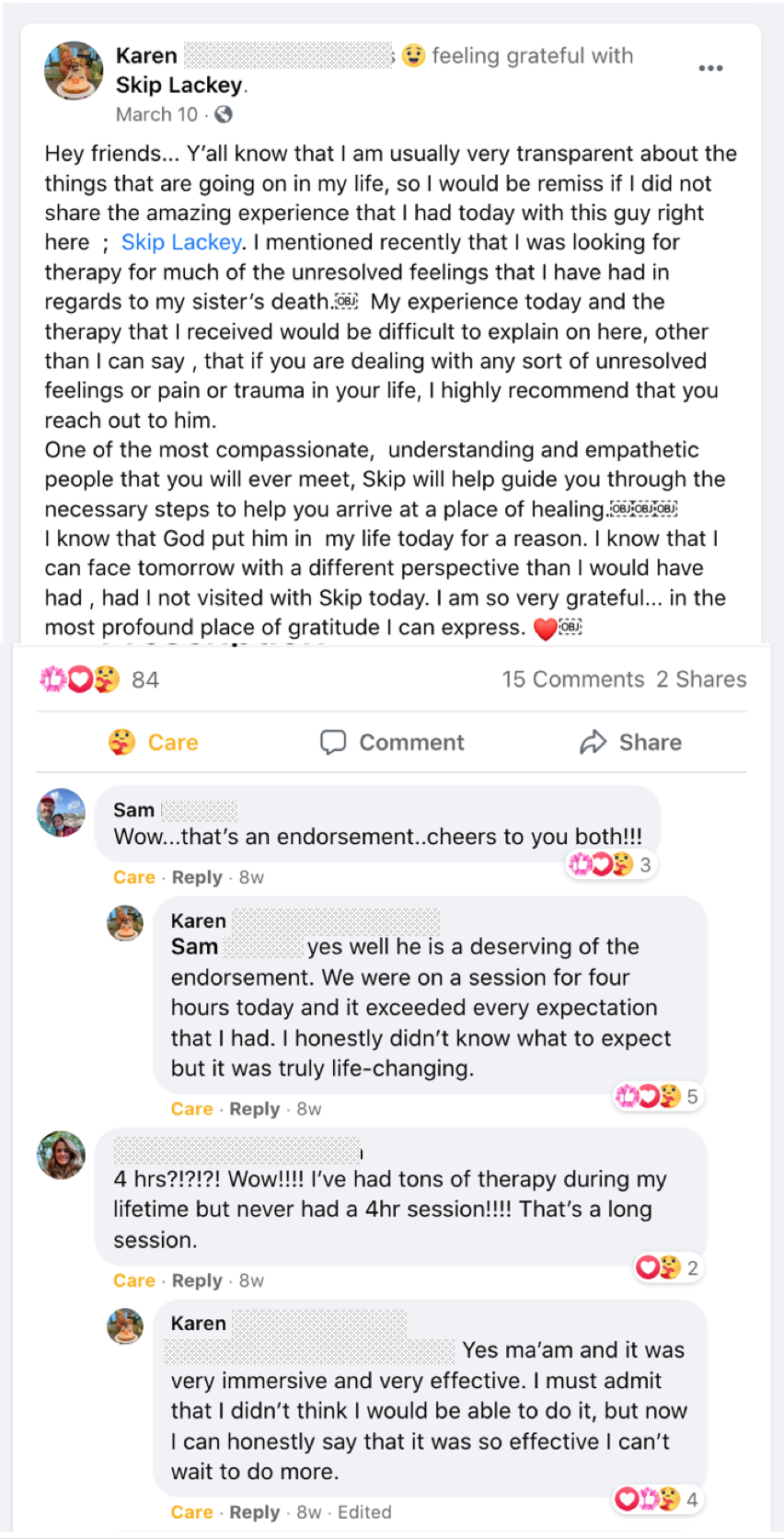Show reactions on the 4hr session comment
784x1539 pixels.
pos(667,1267)
